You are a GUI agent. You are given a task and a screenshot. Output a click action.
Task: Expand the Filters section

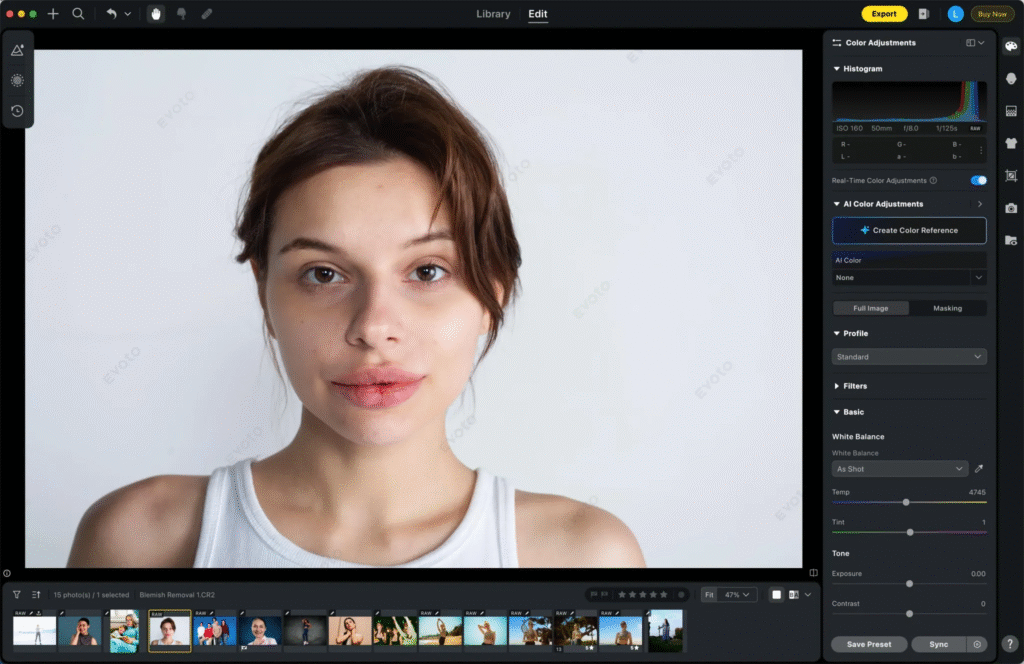(854, 386)
